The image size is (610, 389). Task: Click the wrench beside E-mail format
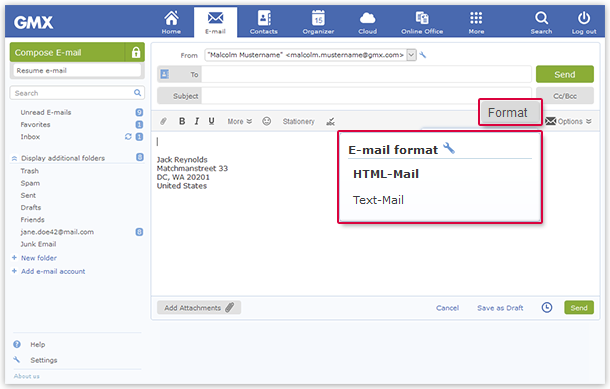pos(449,148)
